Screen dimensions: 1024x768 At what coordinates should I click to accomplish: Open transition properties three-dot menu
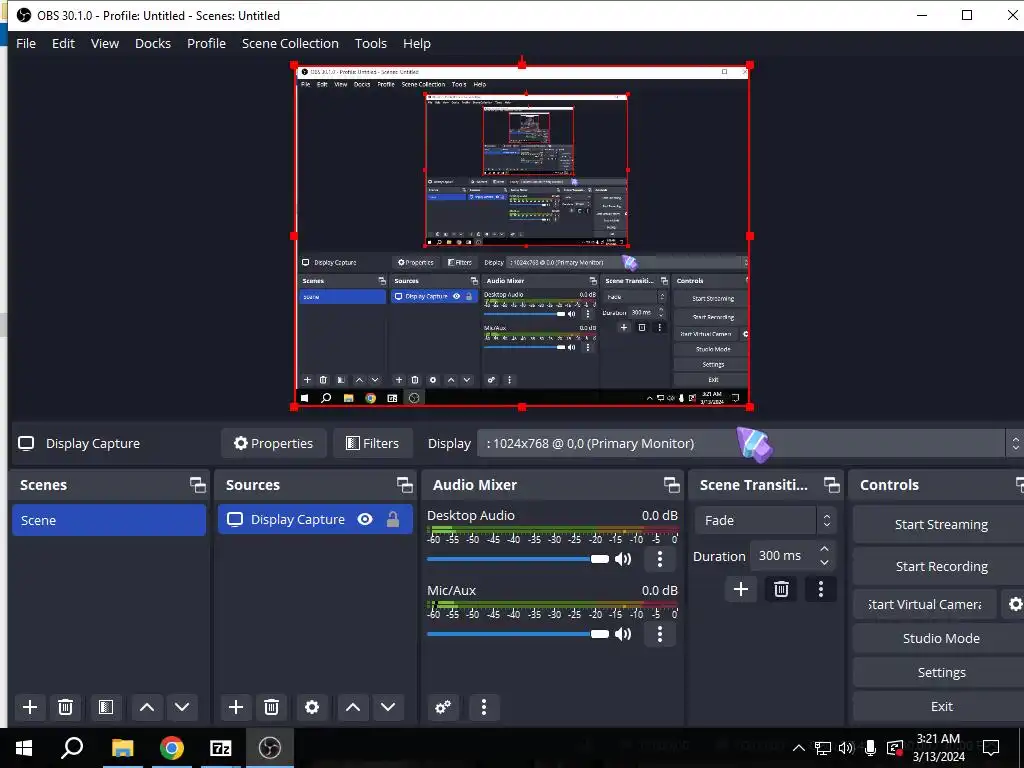821,590
